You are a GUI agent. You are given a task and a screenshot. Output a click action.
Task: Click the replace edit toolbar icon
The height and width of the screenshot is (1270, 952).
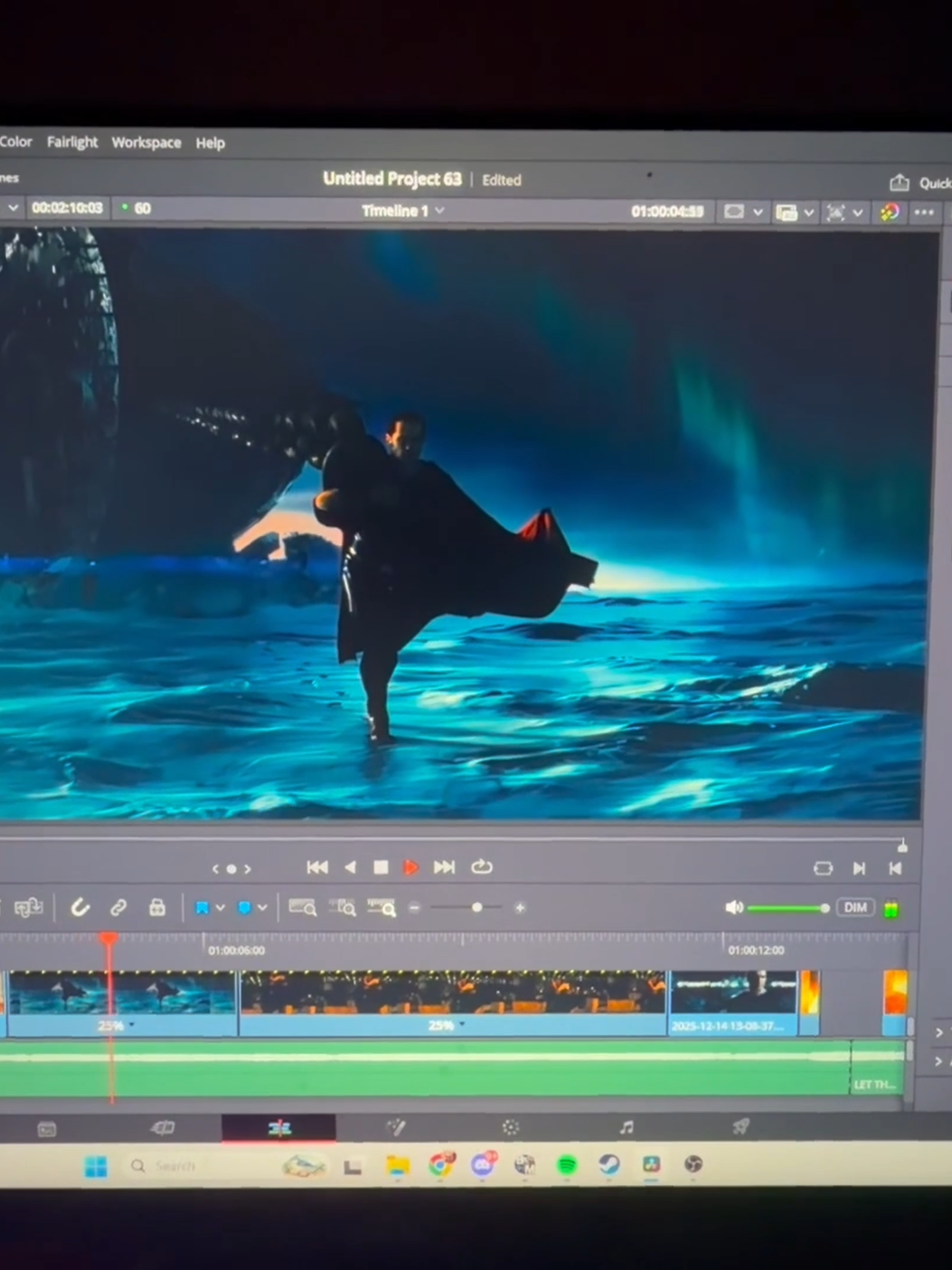coord(29,907)
